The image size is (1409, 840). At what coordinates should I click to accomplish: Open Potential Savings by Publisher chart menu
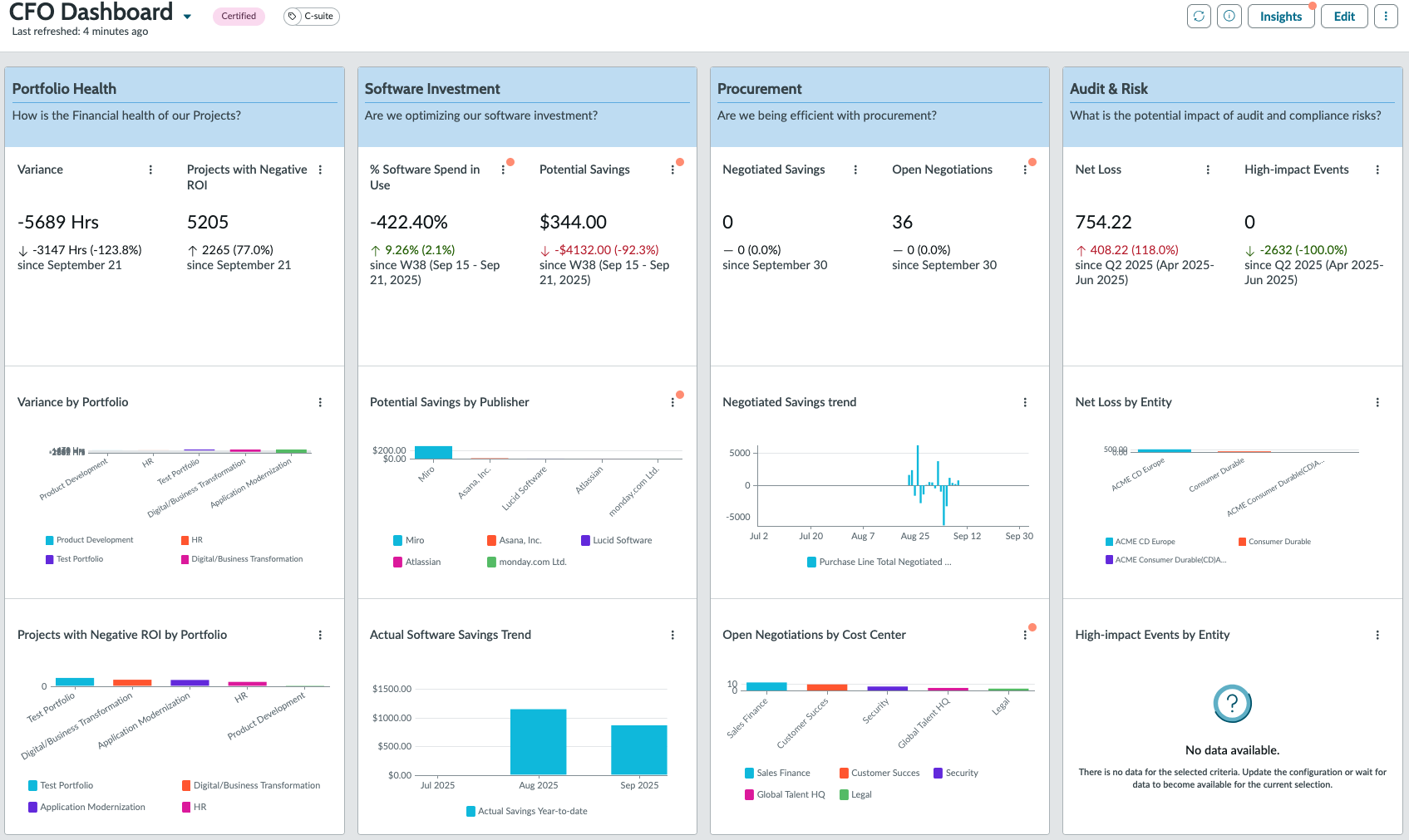(x=672, y=402)
